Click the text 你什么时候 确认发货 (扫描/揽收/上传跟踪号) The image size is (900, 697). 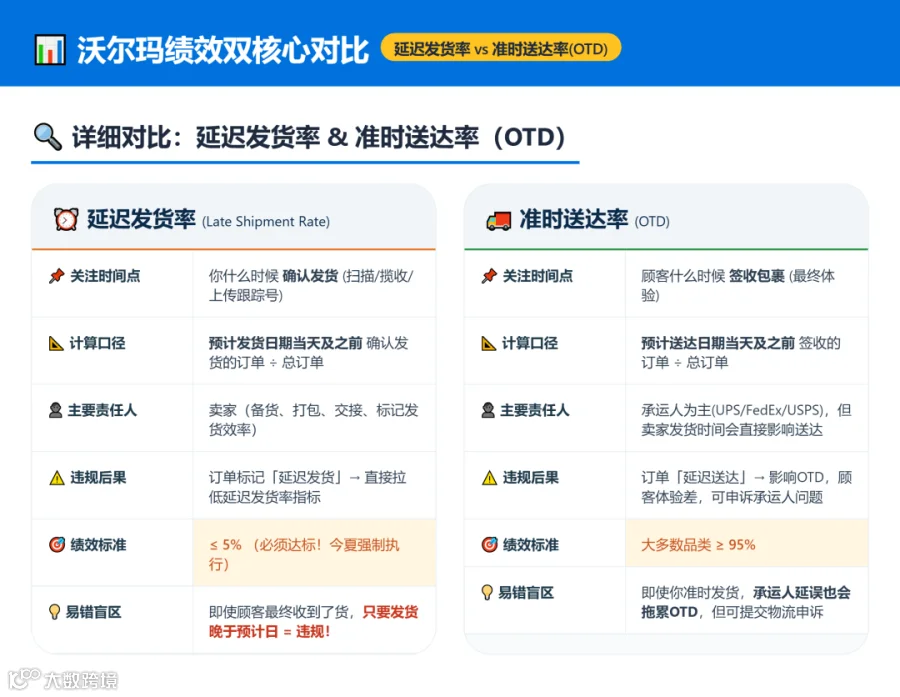click(x=311, y=285)
